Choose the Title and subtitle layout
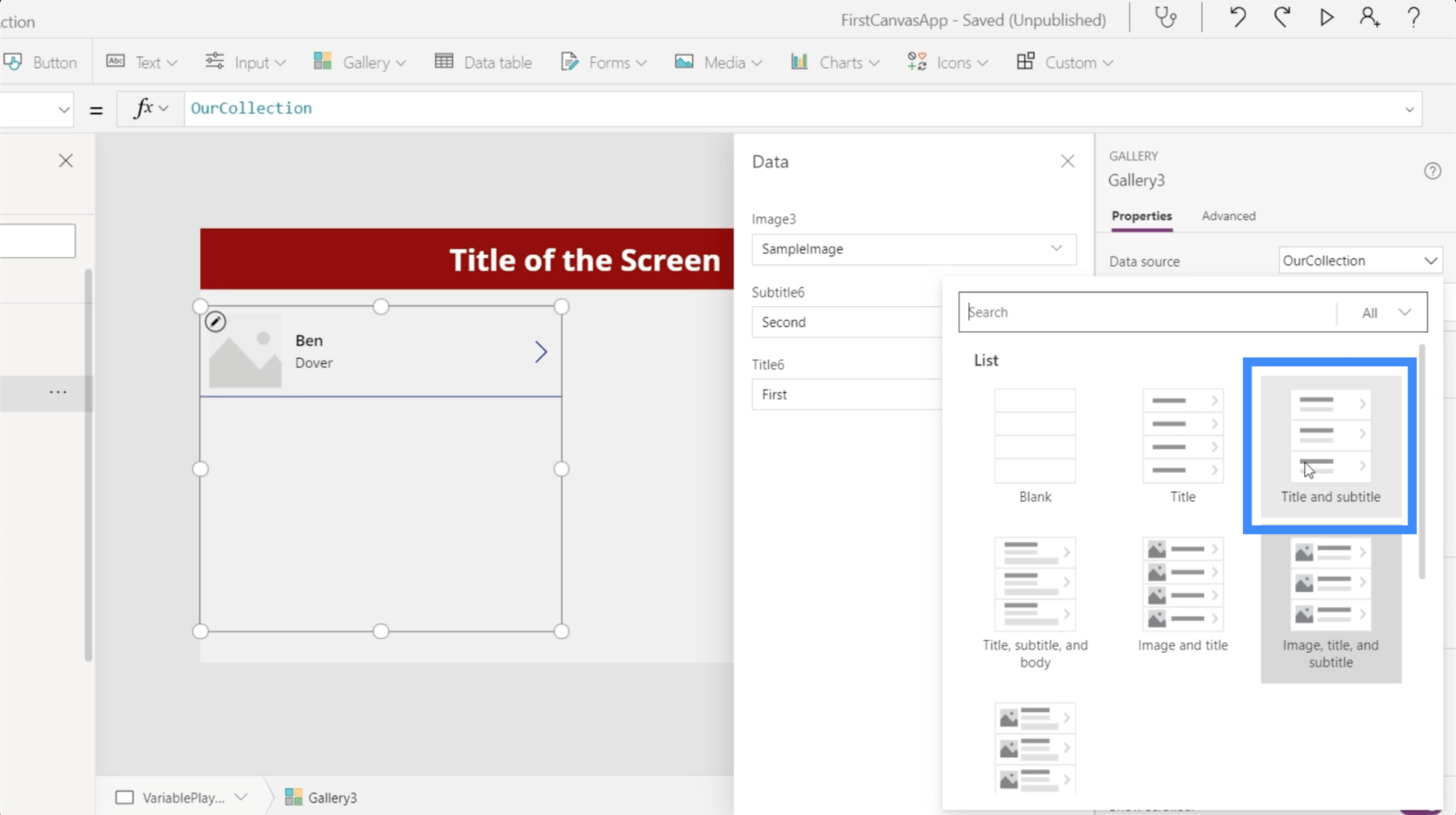This screenshot has height=815, width=1456. click(1330, 447)
